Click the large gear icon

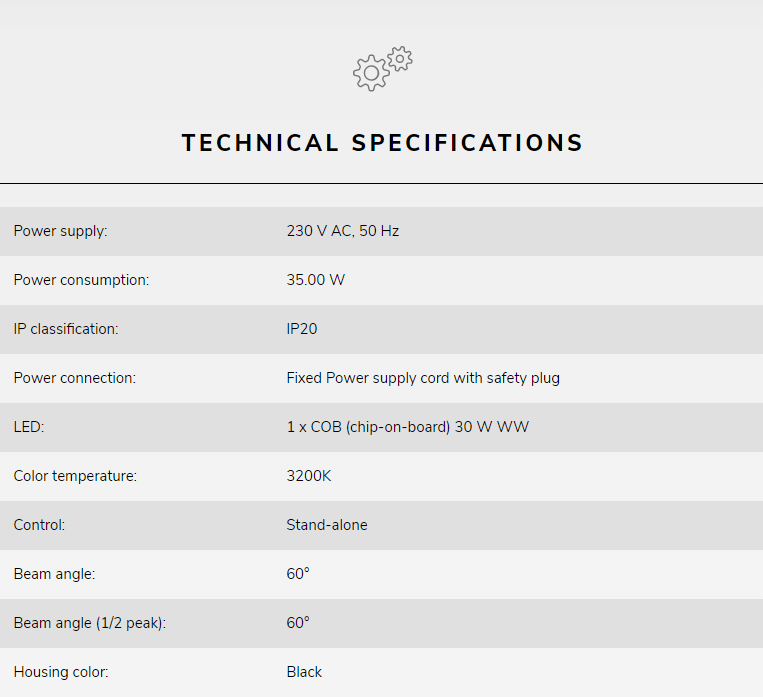click(x=371, y=73)
